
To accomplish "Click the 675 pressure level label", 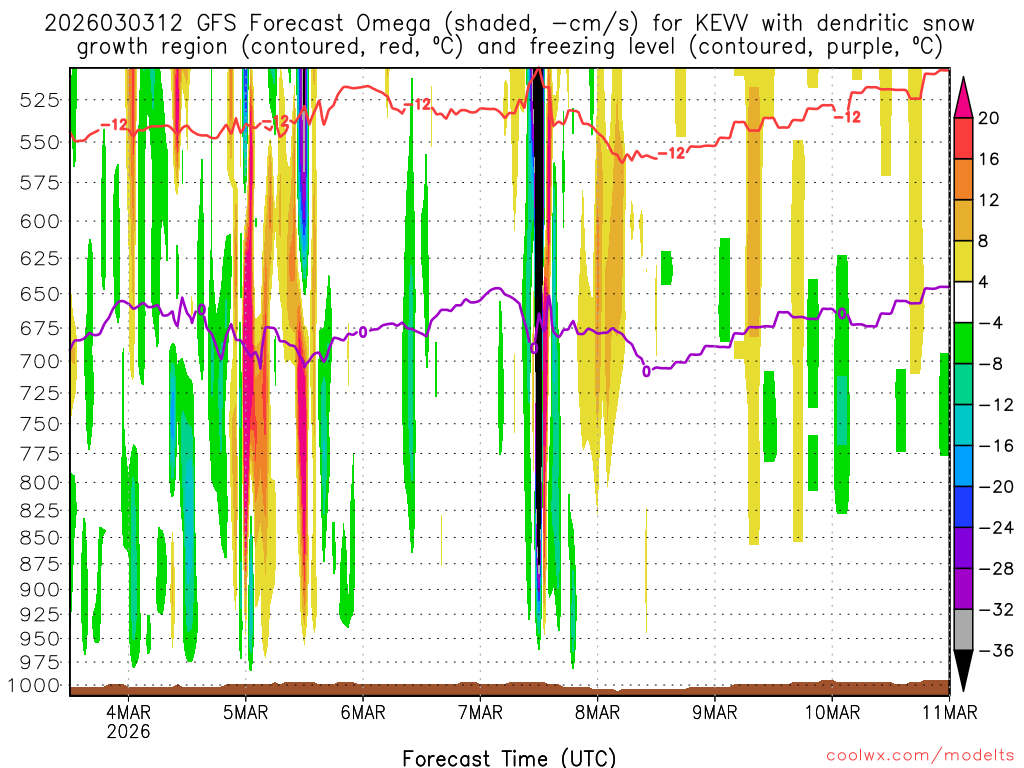I will tap(39, 328).
